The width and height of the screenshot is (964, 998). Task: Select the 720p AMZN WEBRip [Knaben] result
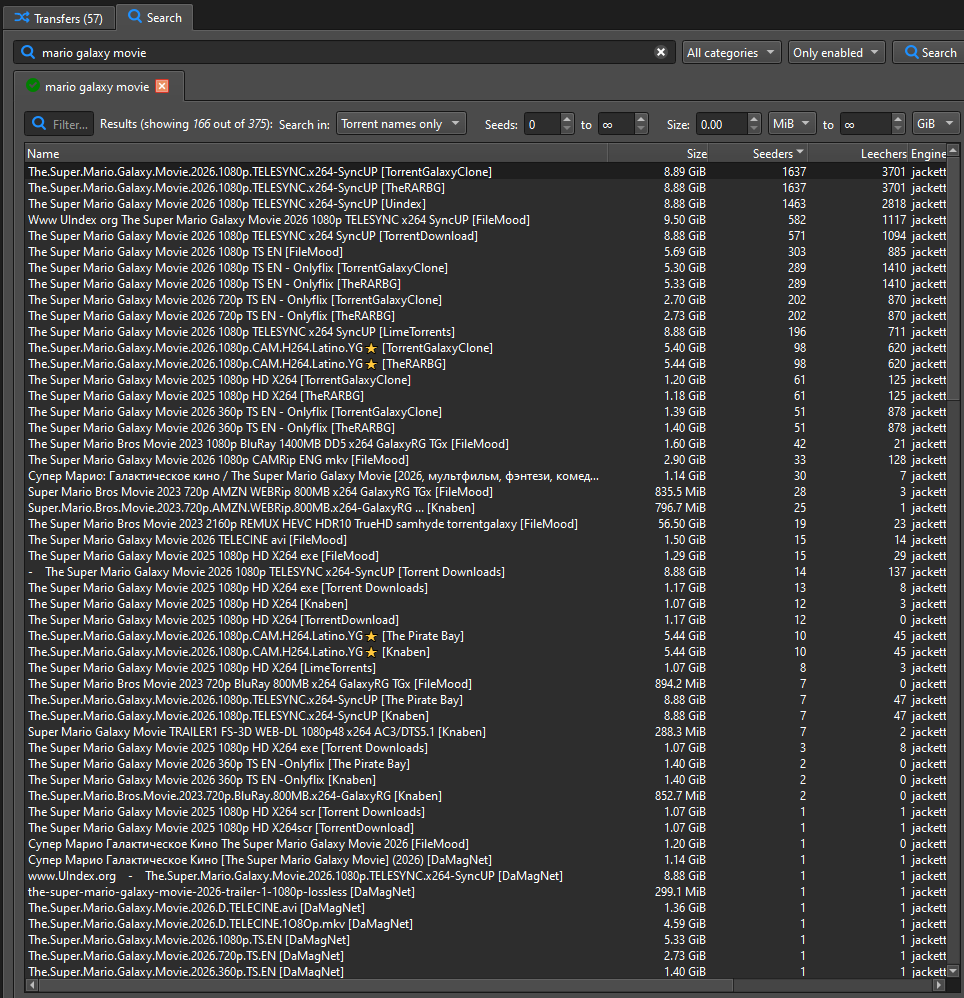(486, 508)
